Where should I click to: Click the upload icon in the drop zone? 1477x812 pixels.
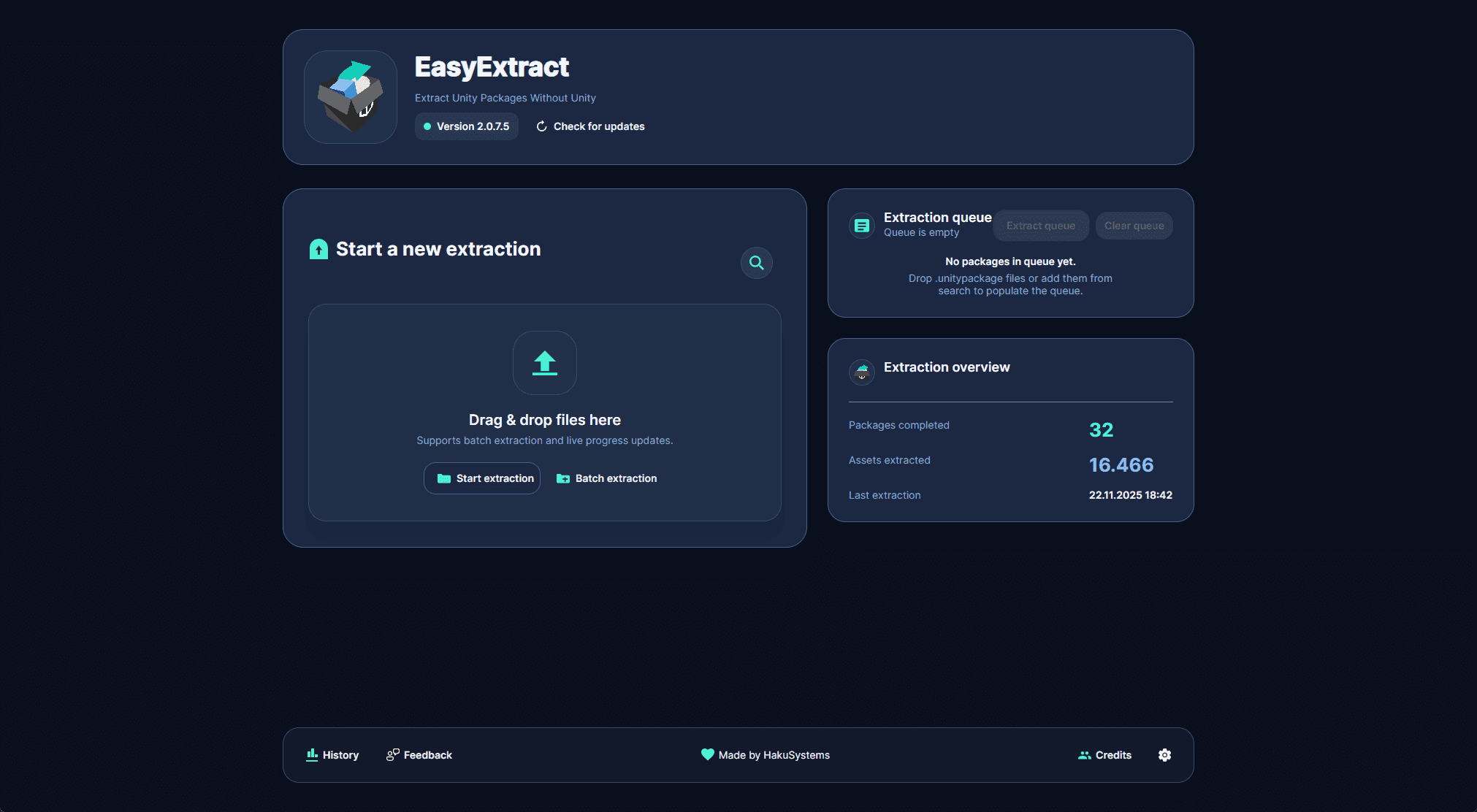544,363
